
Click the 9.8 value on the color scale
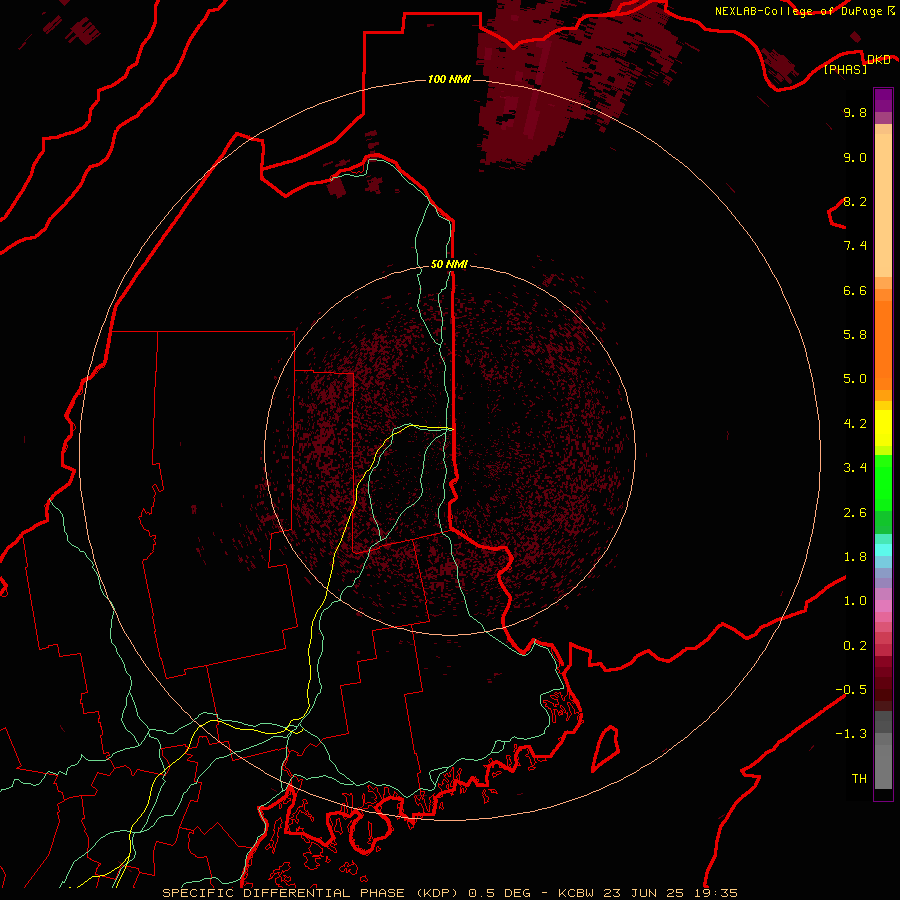(855, 112)
